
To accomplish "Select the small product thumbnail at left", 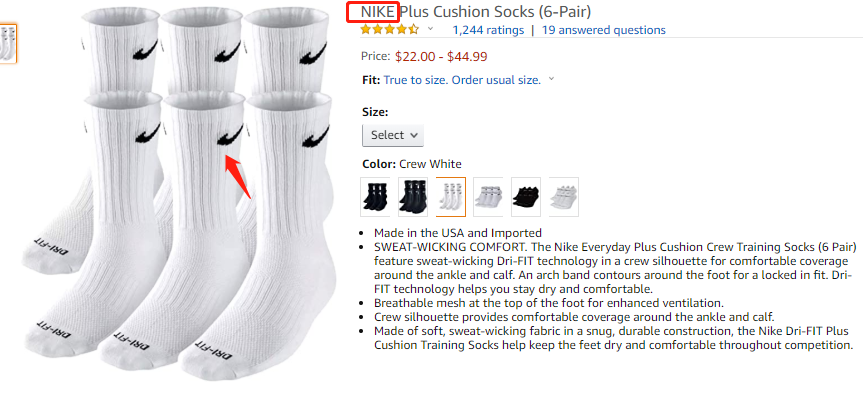I will tap(8, 43).
